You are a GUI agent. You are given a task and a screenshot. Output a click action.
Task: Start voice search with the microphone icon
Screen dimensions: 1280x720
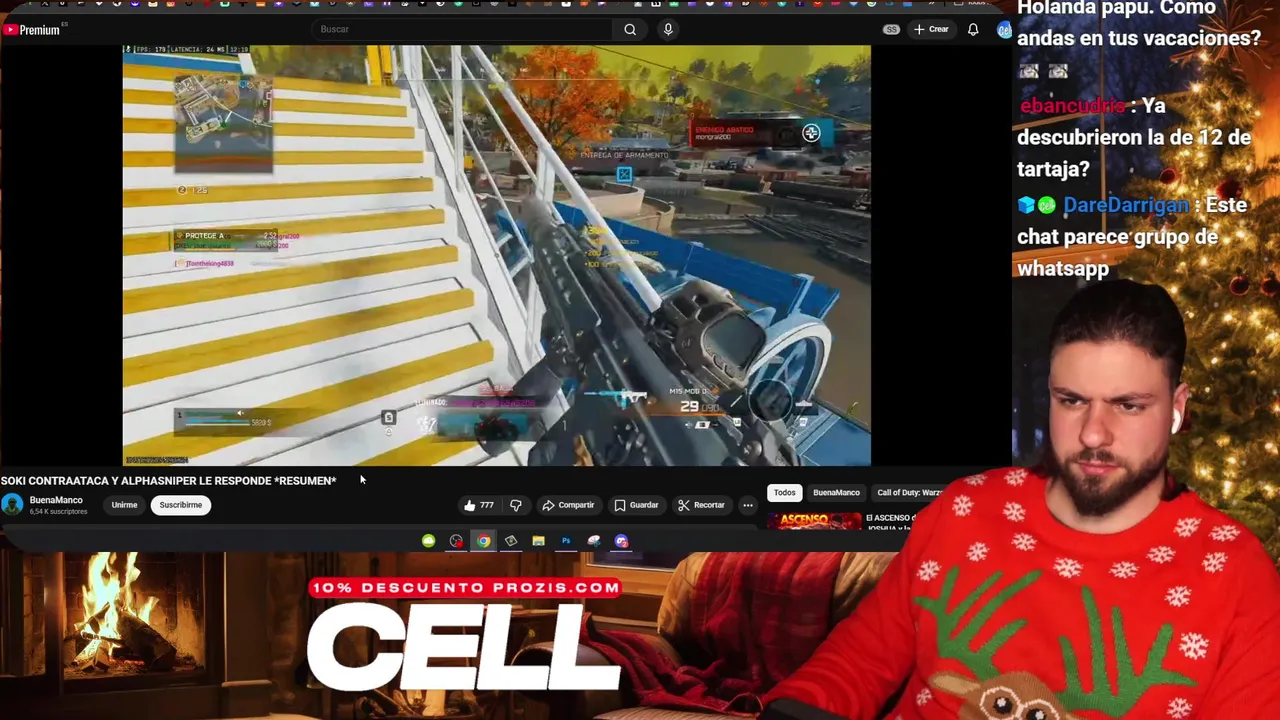click(x=668, y=29)
